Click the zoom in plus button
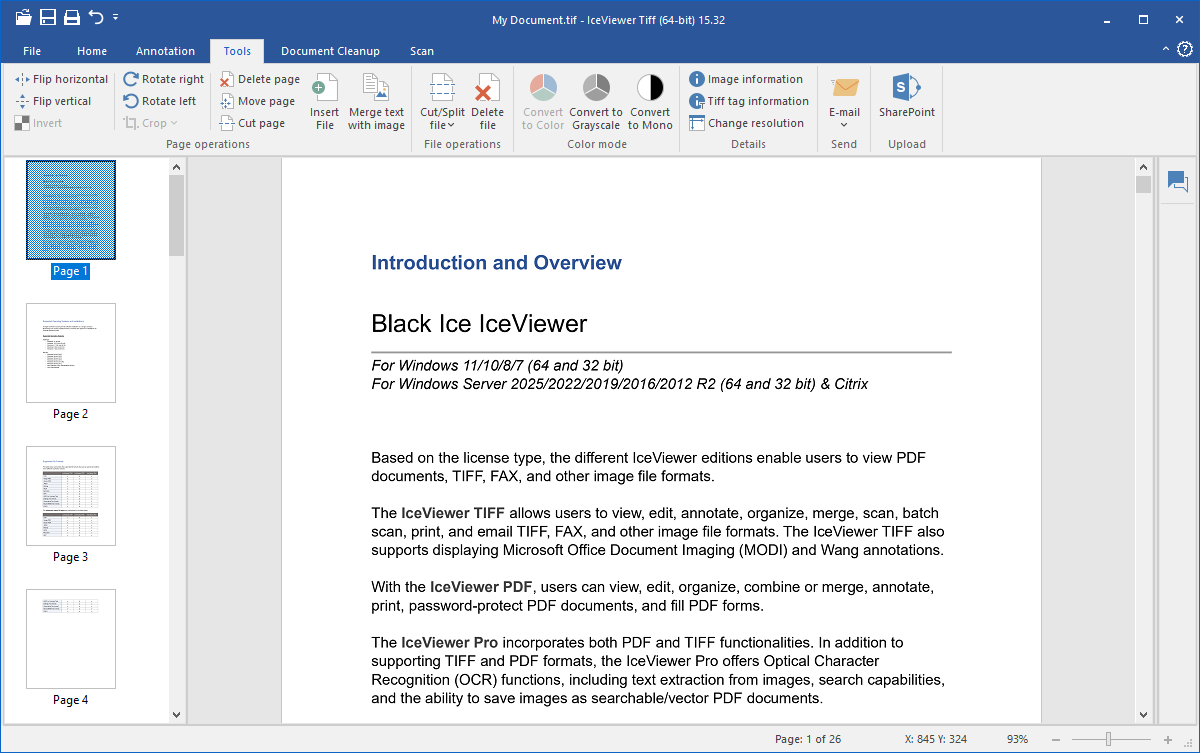The width and height of the screenshot is (1200, 753). [1167, 739]
